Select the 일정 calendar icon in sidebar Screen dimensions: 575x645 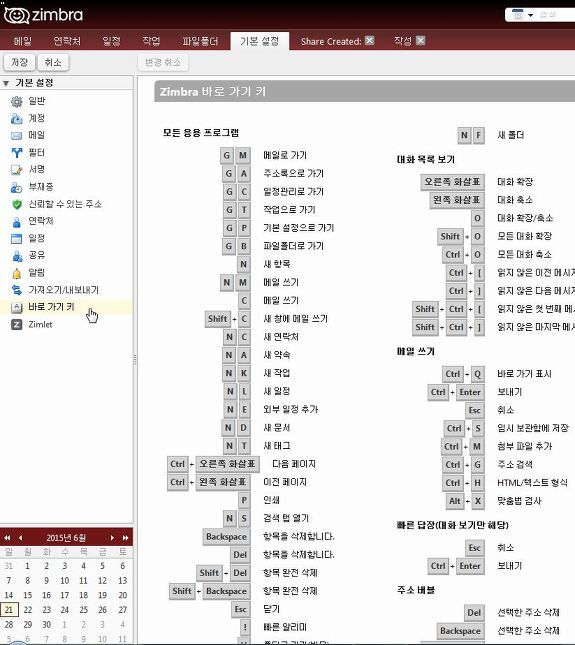pos(16,239)
